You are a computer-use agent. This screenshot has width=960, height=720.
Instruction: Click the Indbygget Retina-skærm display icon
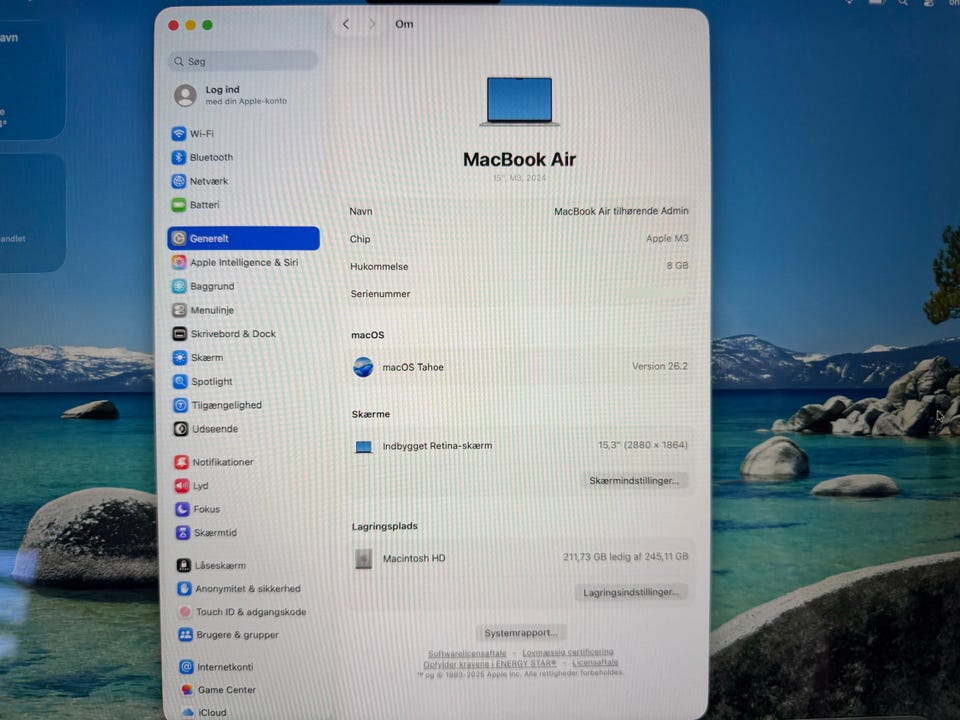(x=364, y=447)
